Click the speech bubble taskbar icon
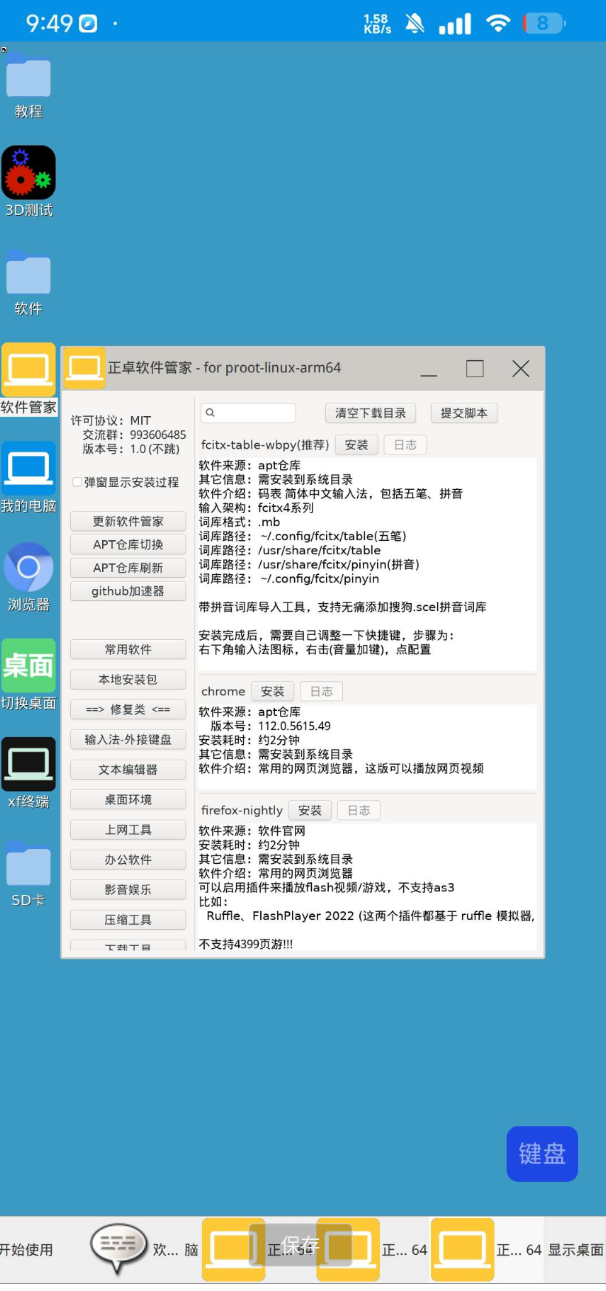The height and width of the screenshot is (1291, 606). pos(119,1247)
